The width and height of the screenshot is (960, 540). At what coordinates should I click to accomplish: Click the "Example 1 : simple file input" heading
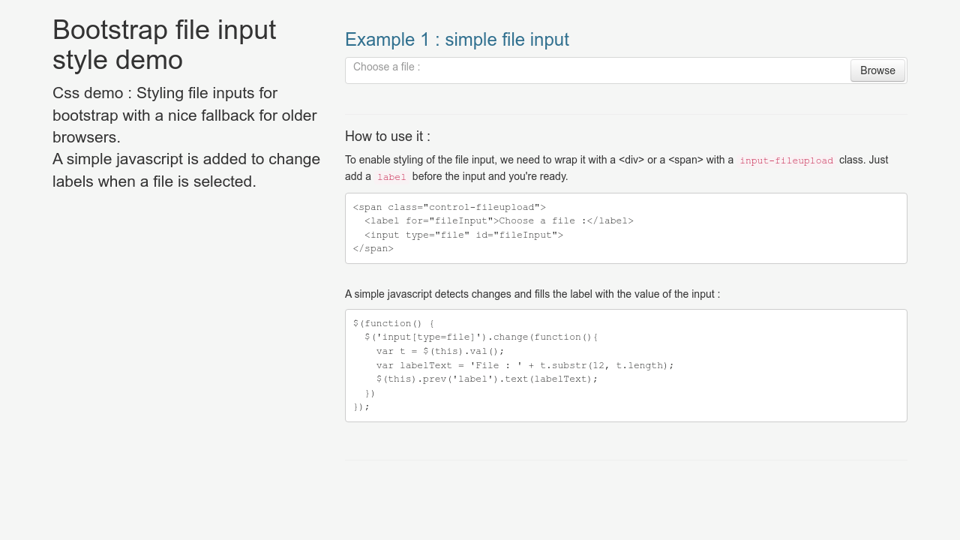(457, 40)
